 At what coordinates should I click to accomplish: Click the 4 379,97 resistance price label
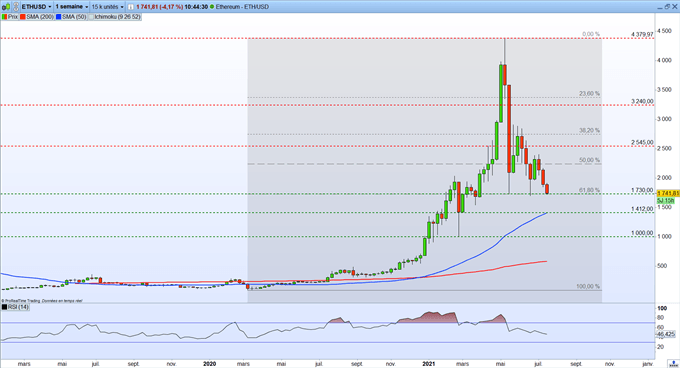tap(642, 34)
